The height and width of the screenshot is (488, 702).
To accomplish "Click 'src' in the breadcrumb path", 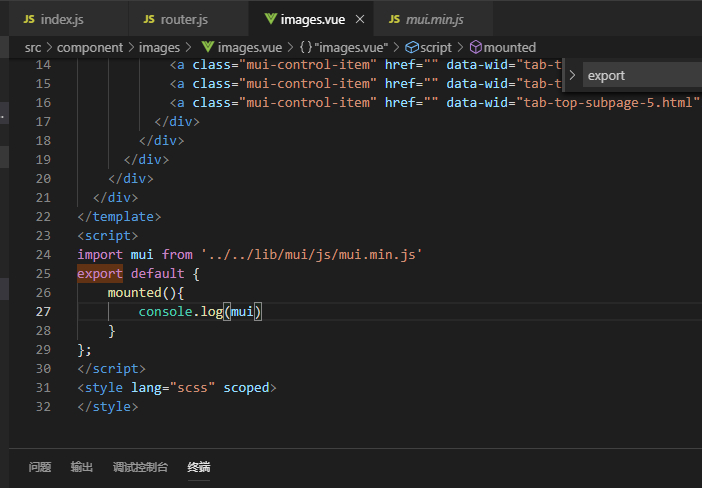I will [33, 47].
